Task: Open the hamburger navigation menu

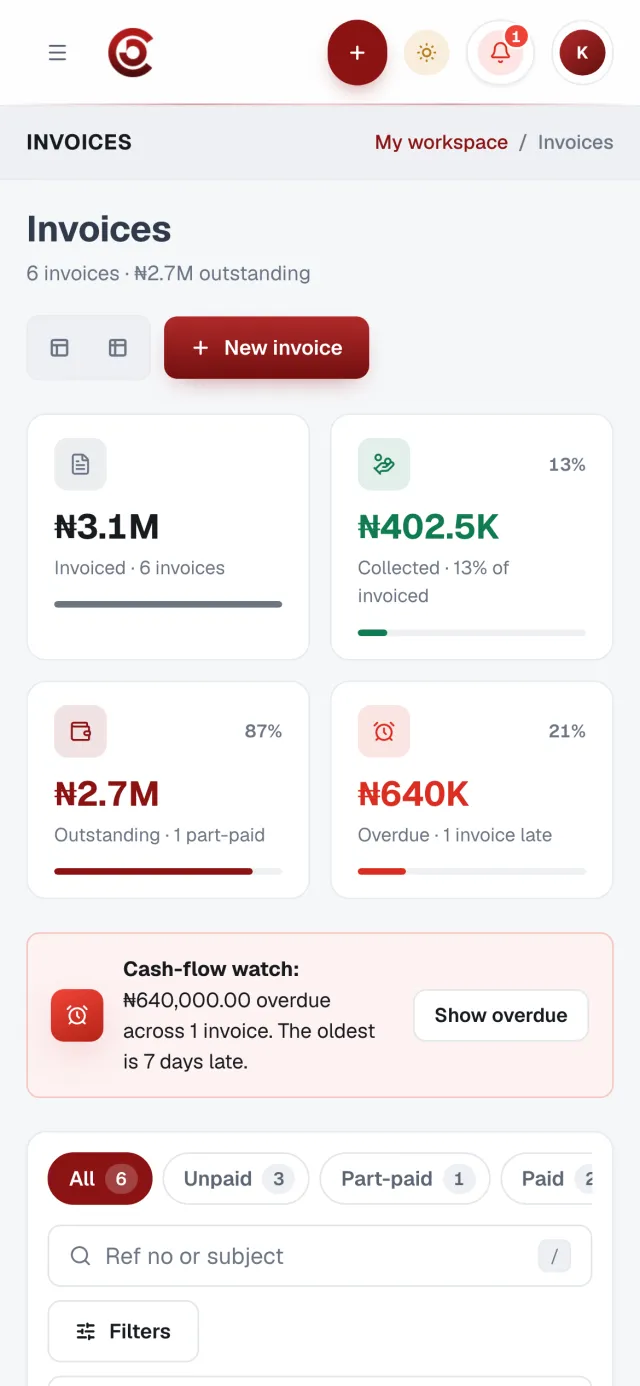Action: [x=57, y=52]
